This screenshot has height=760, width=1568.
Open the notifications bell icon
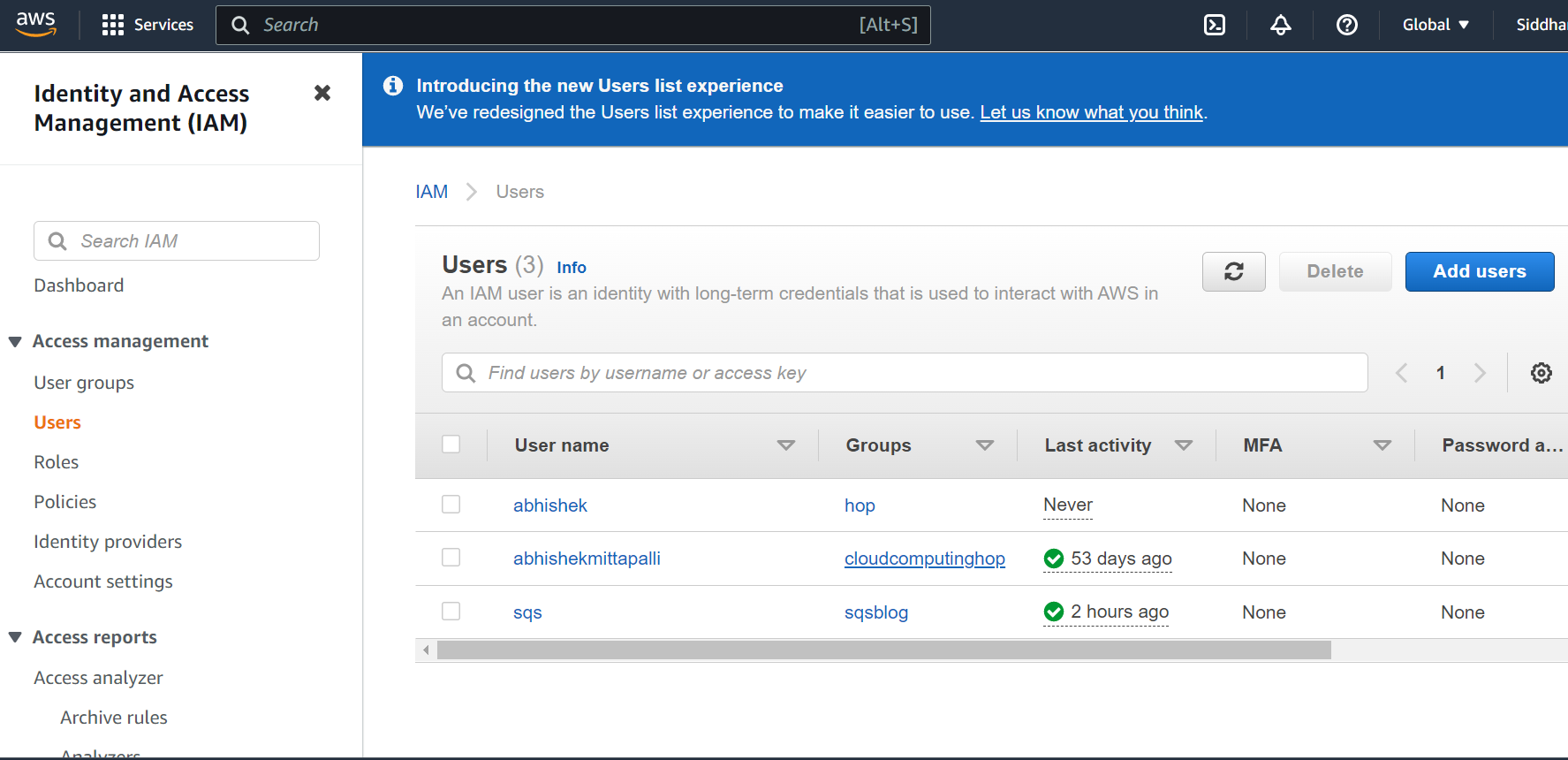pyautogui.click(x=1281, y=25)
